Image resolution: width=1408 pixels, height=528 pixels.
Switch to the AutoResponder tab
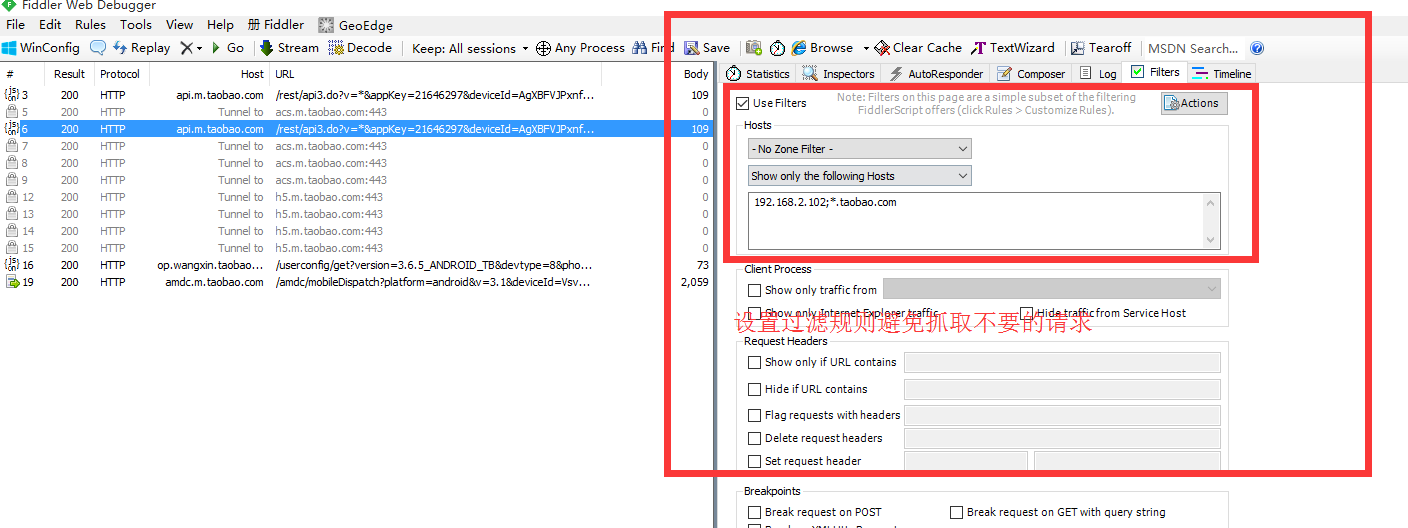click(936, 74)
